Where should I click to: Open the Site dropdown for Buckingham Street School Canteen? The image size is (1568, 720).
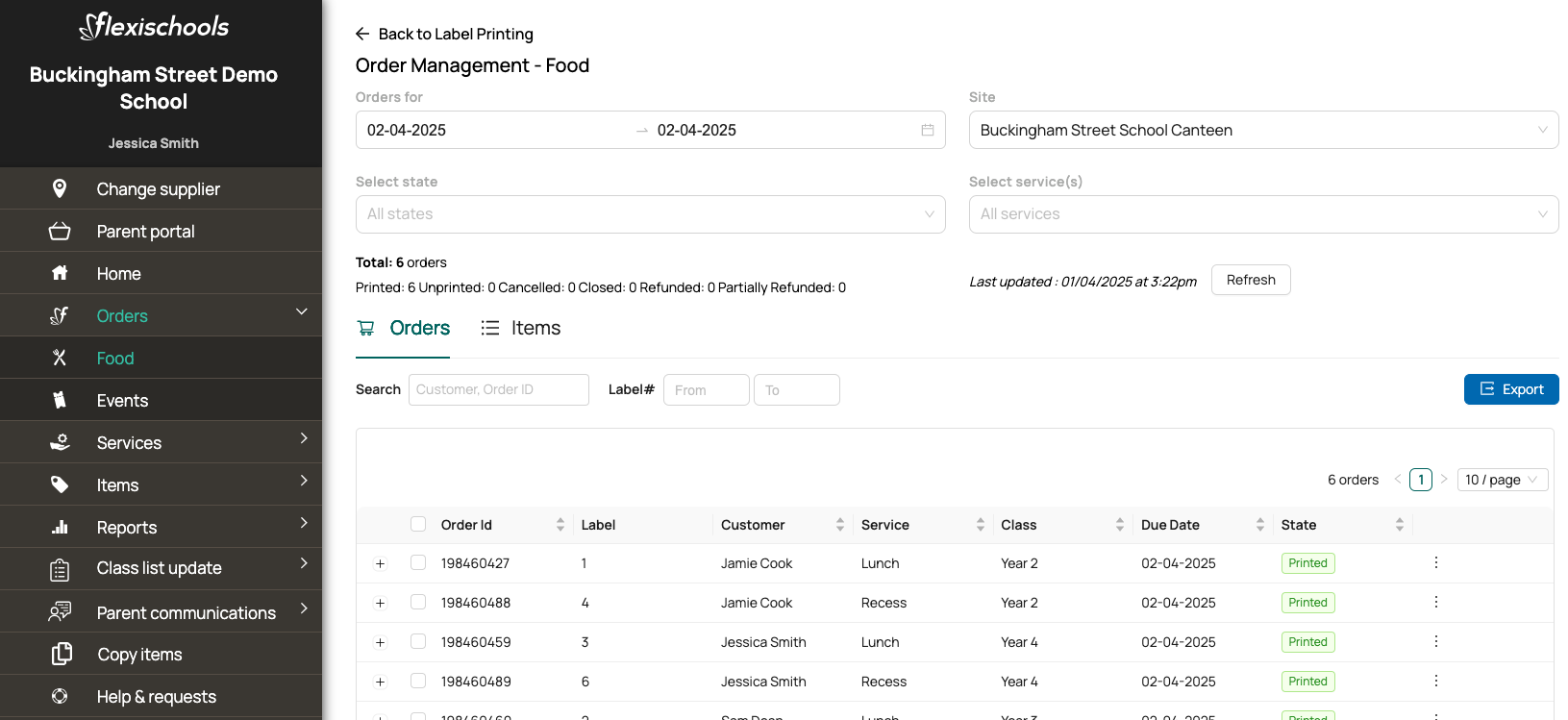1262,130
